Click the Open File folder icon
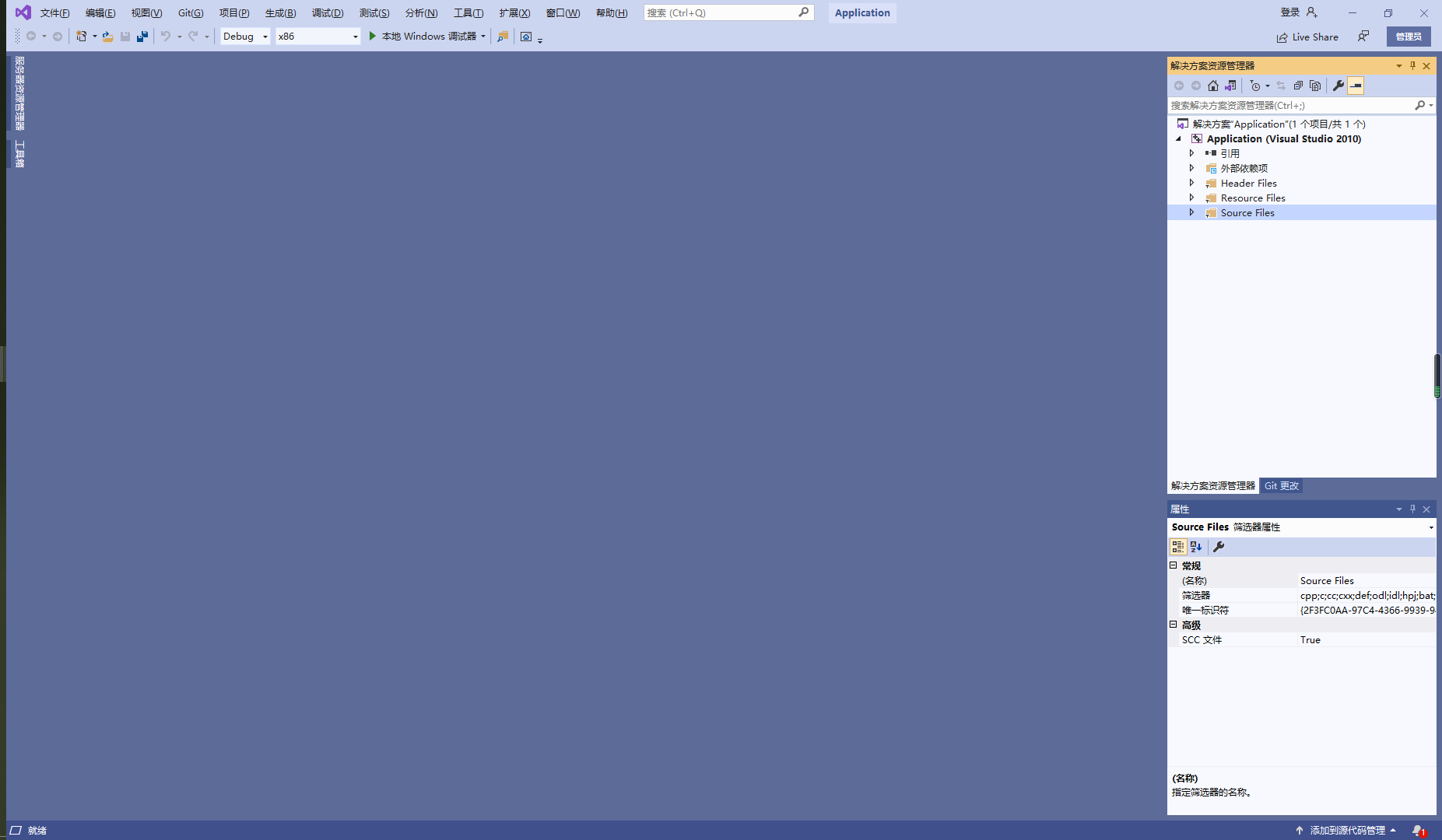The width and height of the screenshot is (1442, 840). coord(107,37)
